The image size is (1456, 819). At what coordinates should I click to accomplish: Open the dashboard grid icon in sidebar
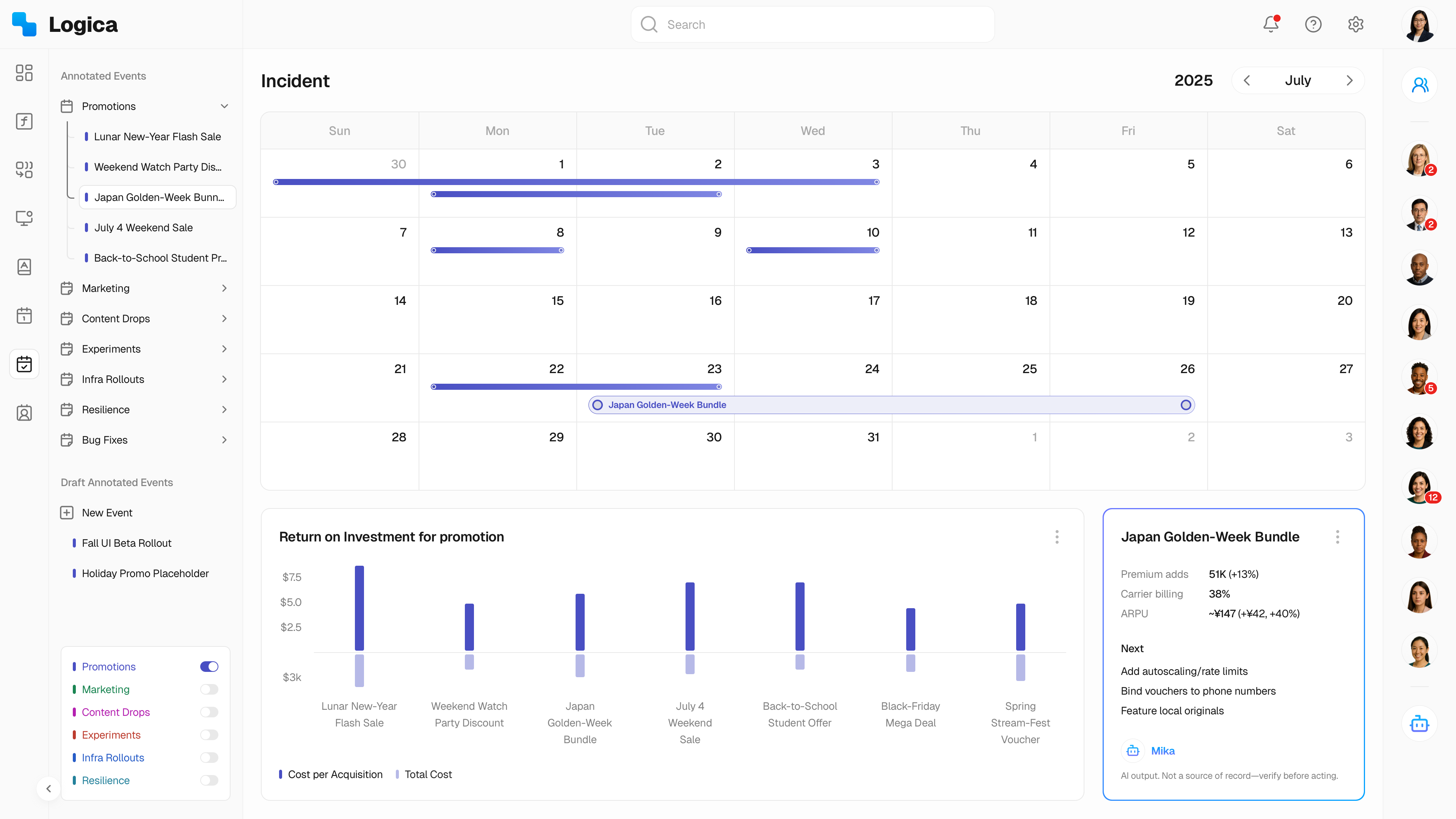24,74
